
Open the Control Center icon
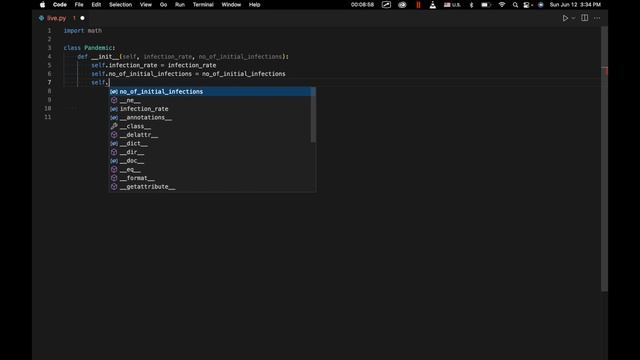coord(527,5)
